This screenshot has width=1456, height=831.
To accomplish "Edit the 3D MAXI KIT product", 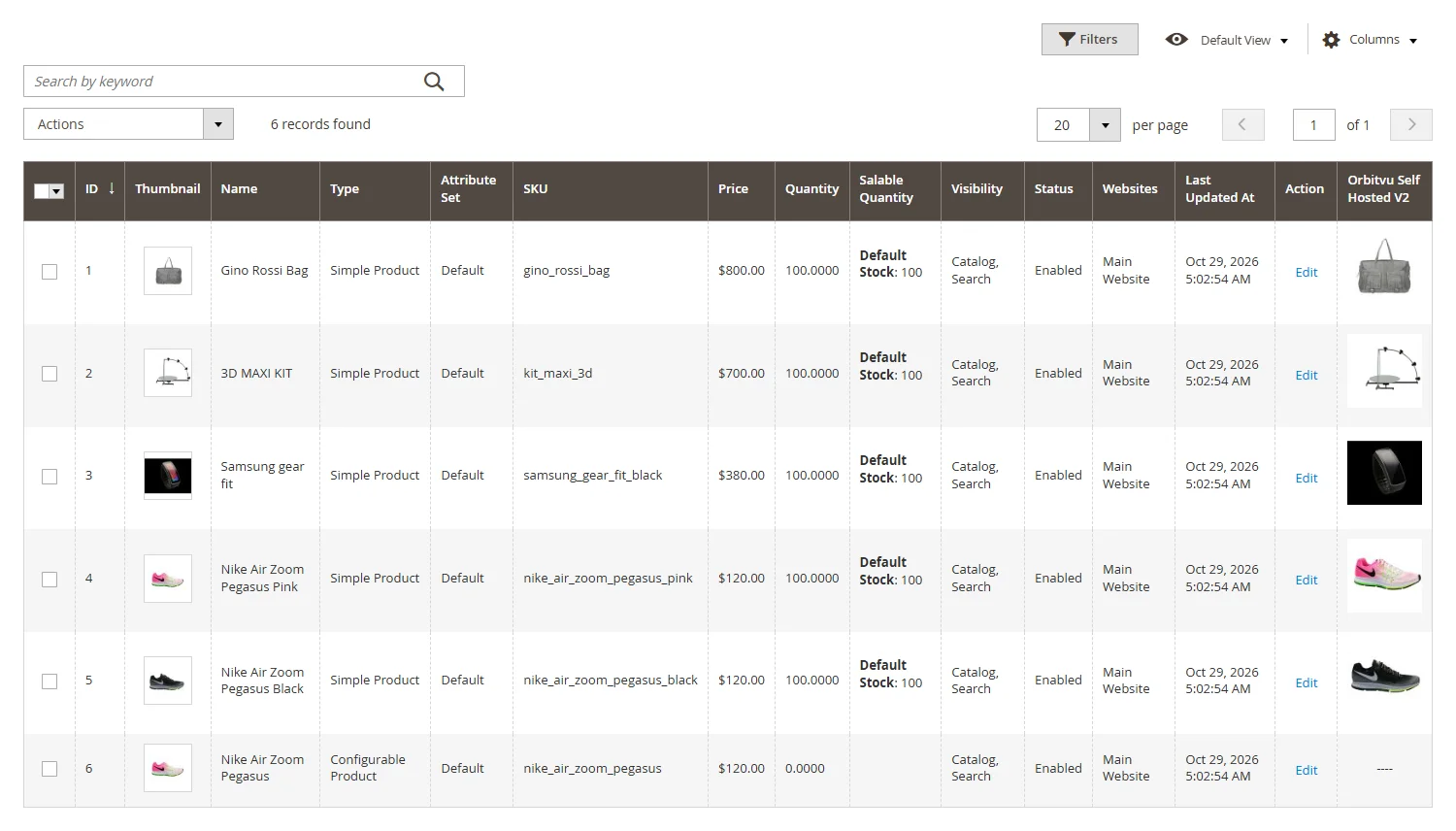I will 1307,375.
